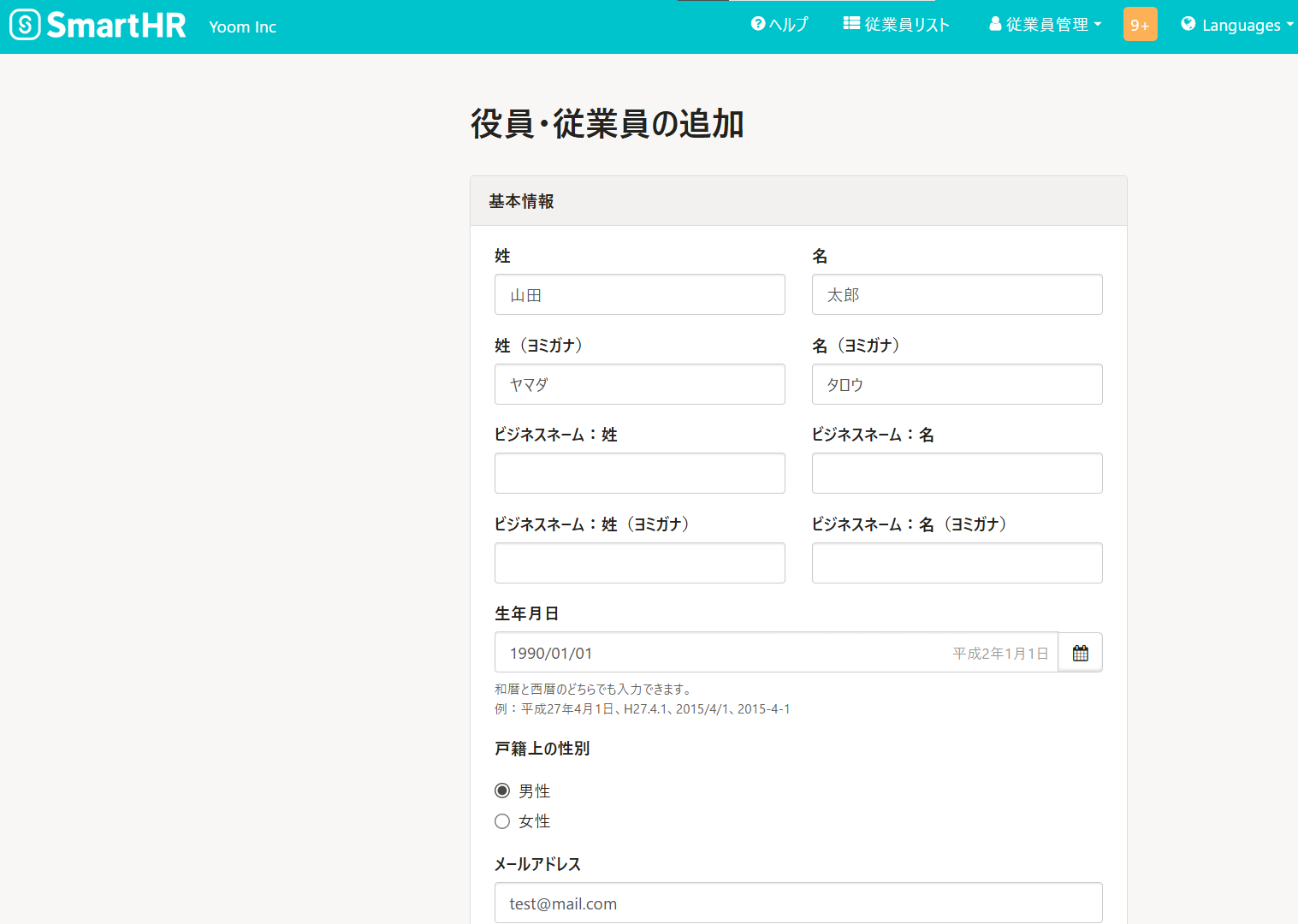Click the メールアドレス field with test@mail.com

click(x=797, y=903)
